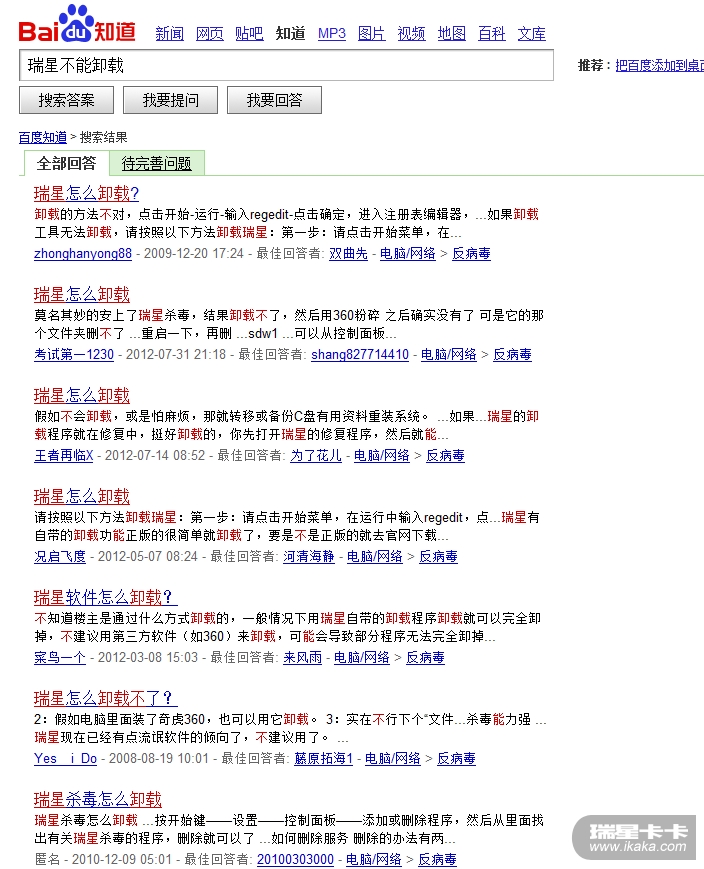Open 电脑/网络 category in zhonghanyong88 result
The height and width of the screenshot is (869, 704).
coord(407,254)
